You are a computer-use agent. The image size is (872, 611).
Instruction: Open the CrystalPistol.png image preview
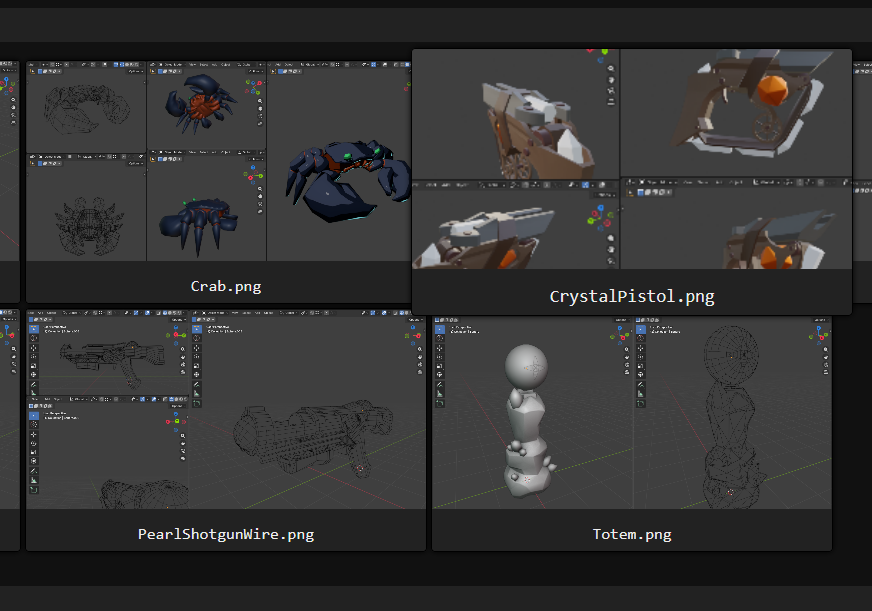coord(632,160)
